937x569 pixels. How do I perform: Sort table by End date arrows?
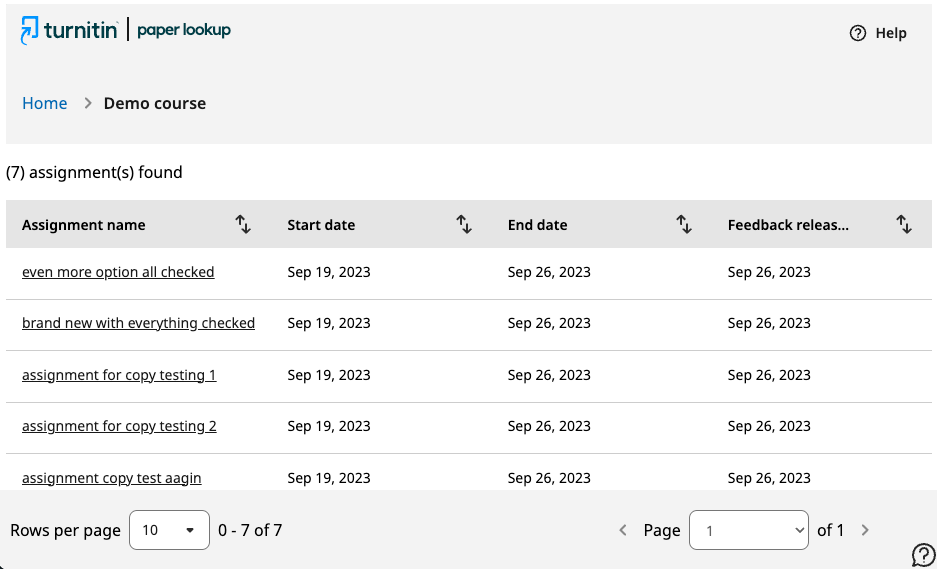[684, 225]
